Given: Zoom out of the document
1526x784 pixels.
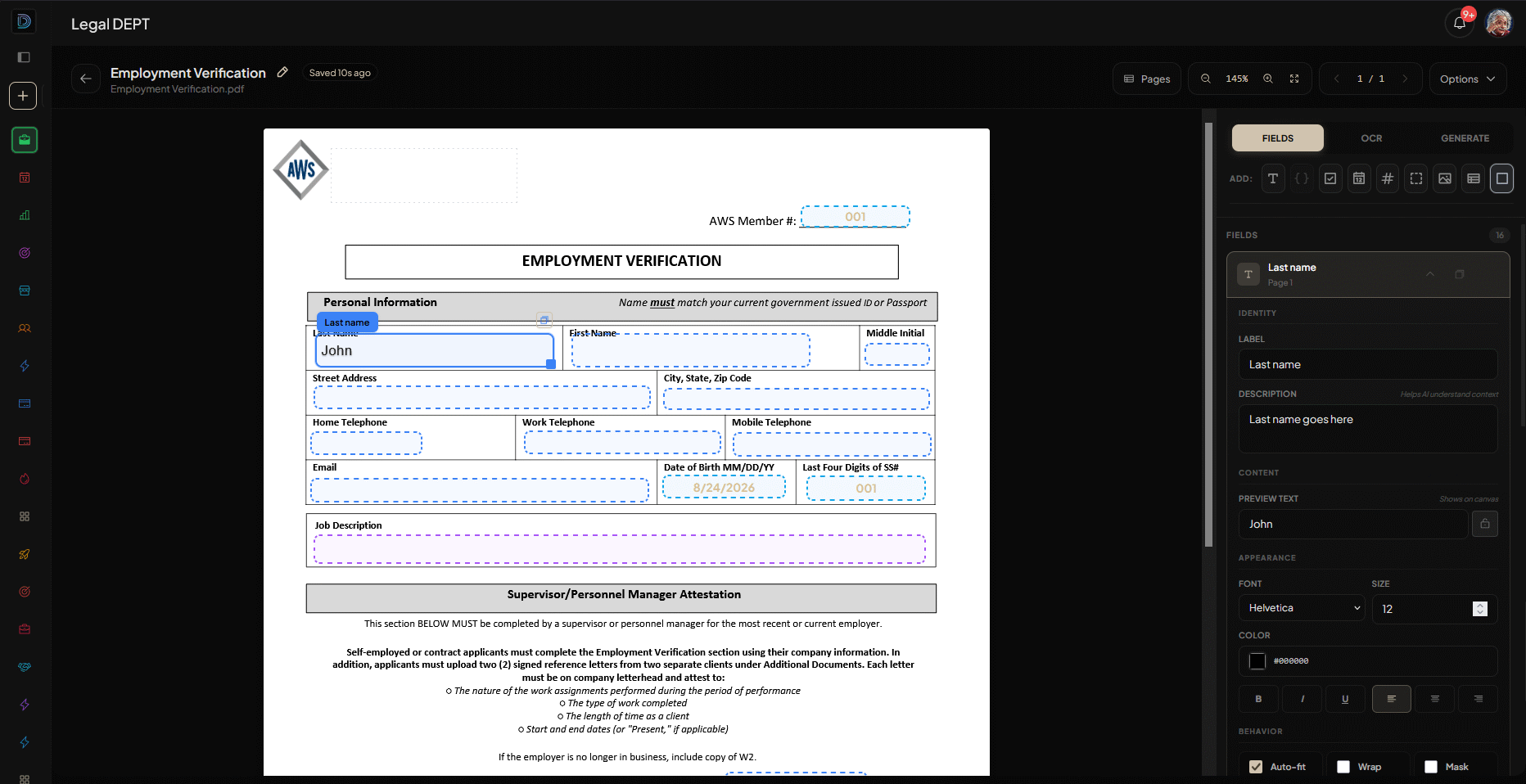Looking at the screenshot, I should pyautogui.click(x=1206, y=79).
